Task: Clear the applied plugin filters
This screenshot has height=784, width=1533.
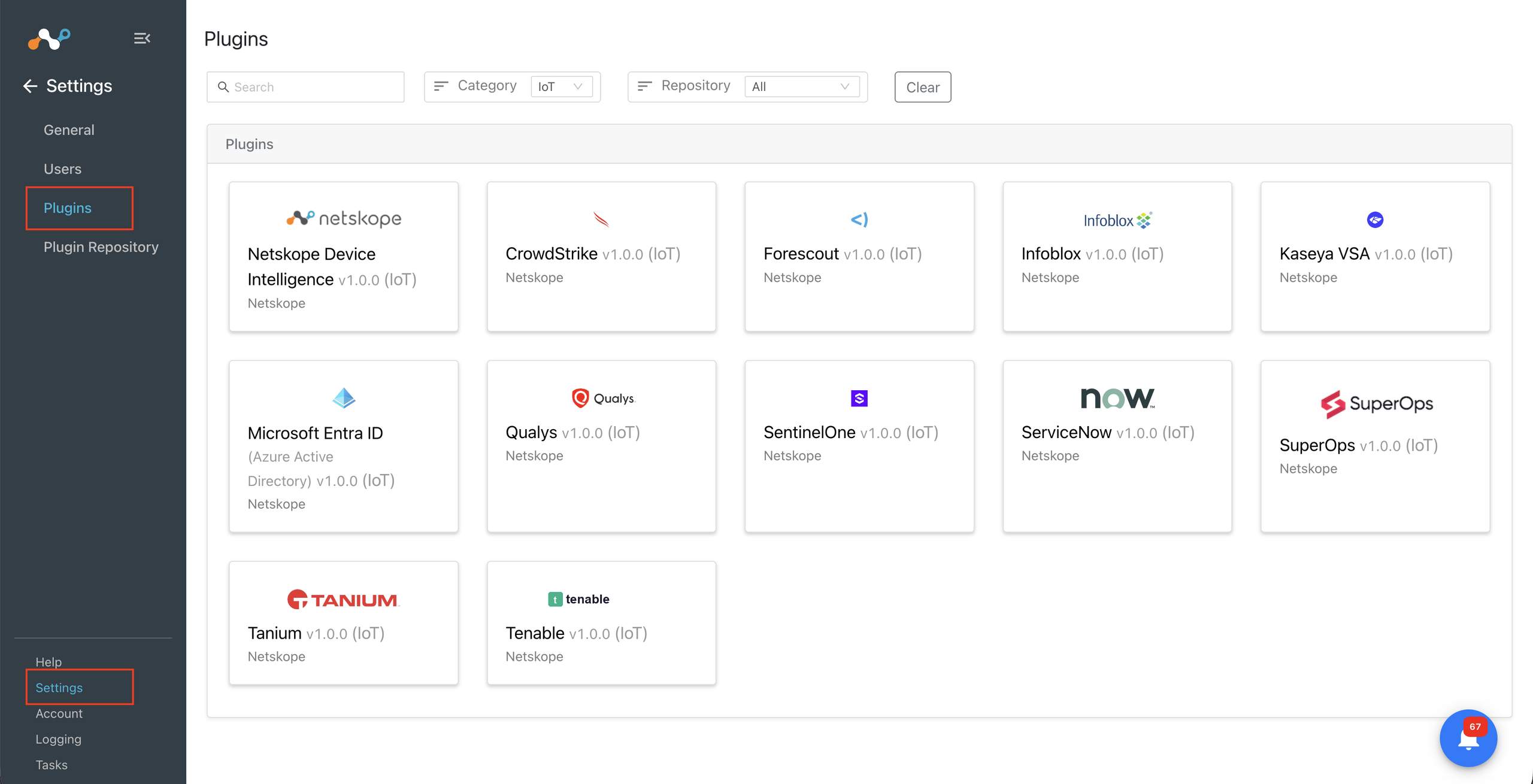Action: pyautogui.click(x=923, y=87)
